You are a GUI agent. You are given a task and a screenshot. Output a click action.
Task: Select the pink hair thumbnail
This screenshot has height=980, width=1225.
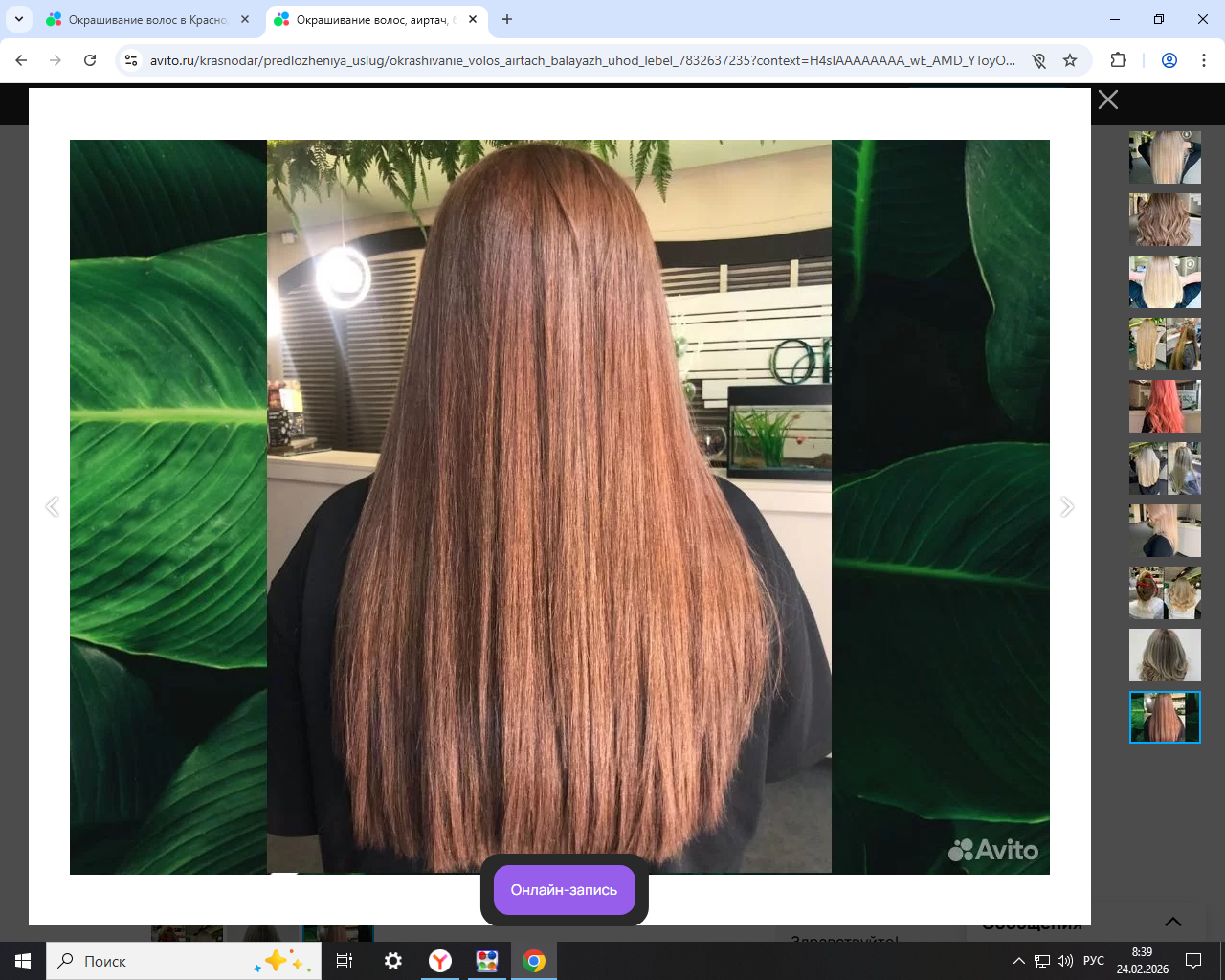click(x=1165, y=406)
